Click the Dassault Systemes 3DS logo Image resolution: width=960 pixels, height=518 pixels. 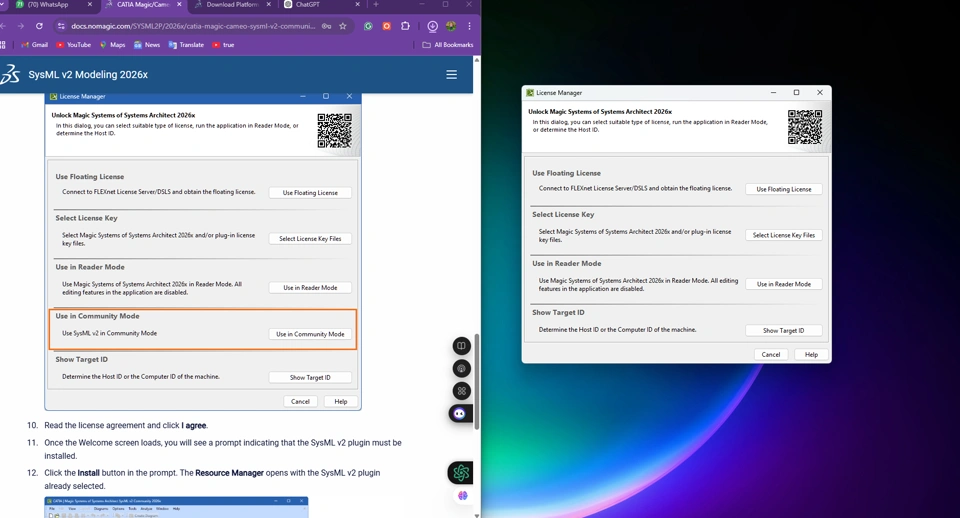tap(10, 75)
